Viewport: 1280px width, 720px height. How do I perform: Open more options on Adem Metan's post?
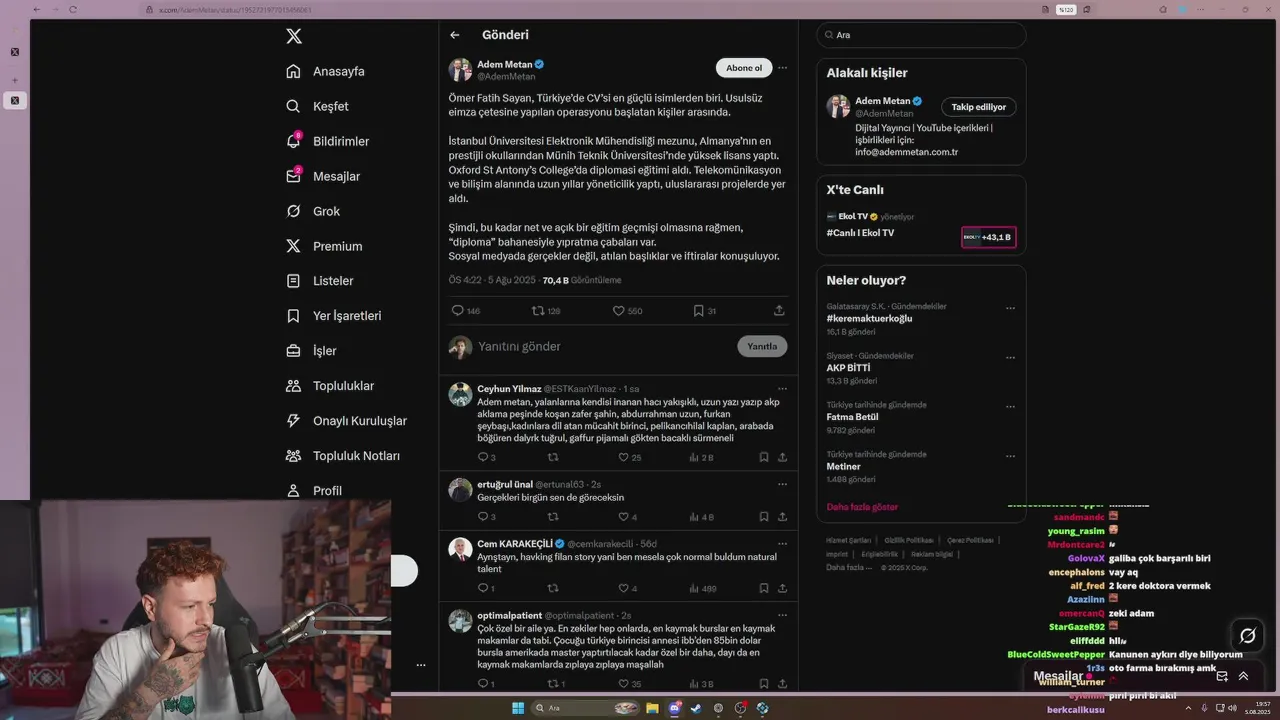tap(782, 68)
